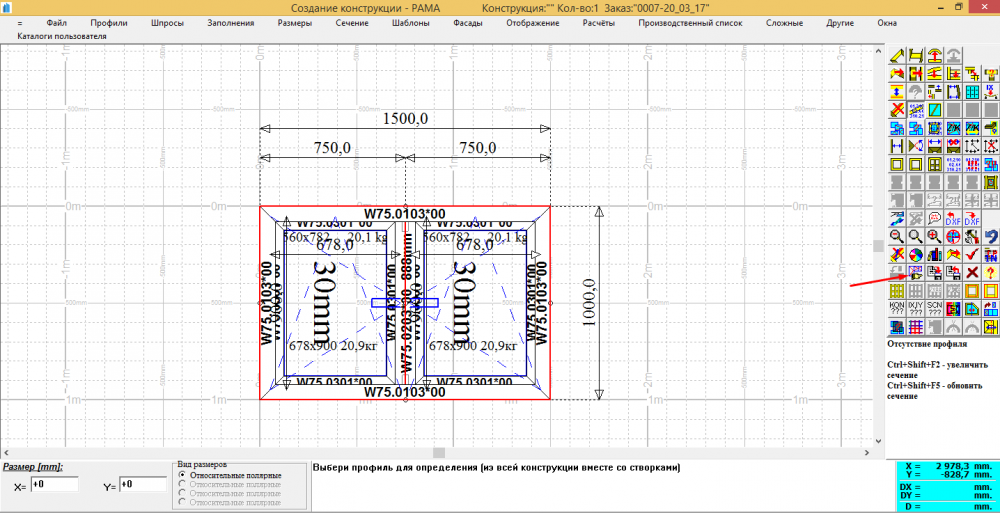Click the Y= size input field

[143, 485]
